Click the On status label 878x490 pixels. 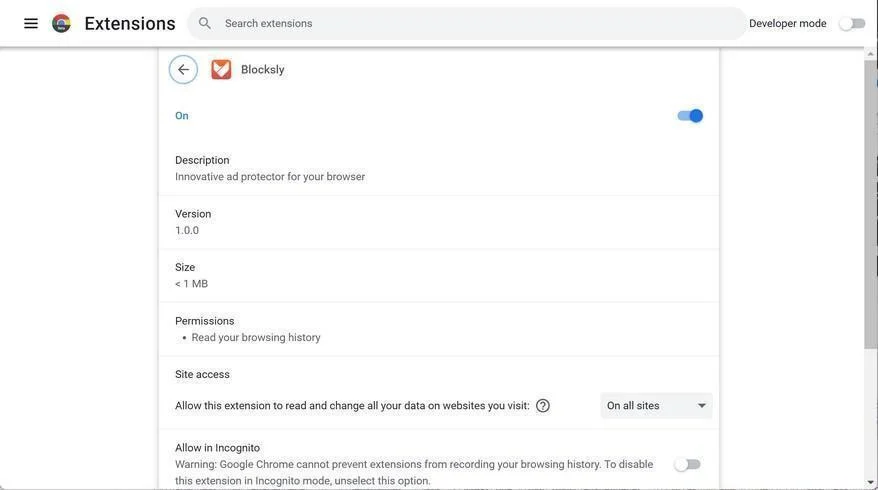click(x=181, y=116)
